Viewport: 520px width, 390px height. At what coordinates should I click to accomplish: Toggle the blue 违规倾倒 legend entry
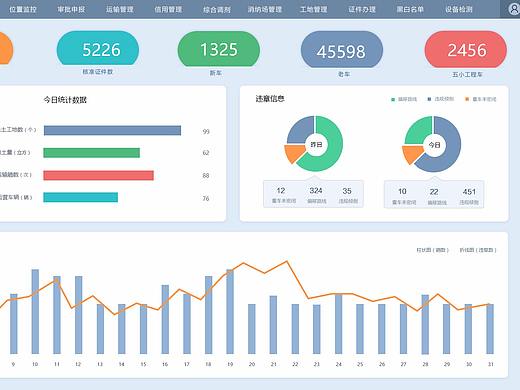[x=441, y=99]
